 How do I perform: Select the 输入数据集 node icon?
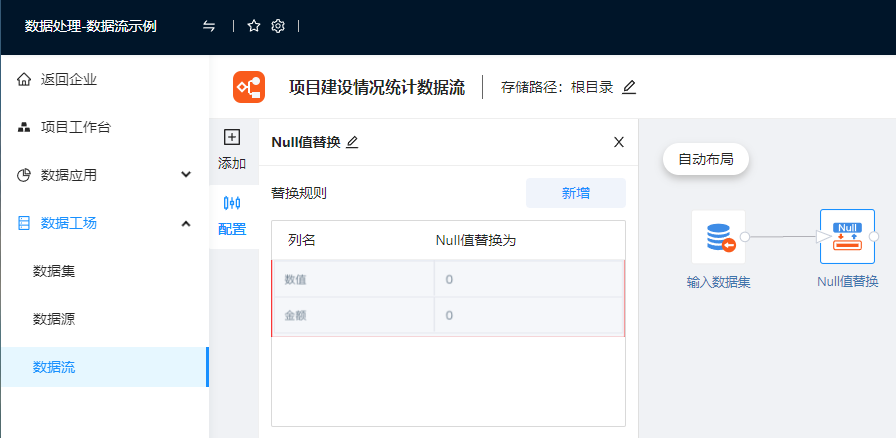[x=718, y=237]
